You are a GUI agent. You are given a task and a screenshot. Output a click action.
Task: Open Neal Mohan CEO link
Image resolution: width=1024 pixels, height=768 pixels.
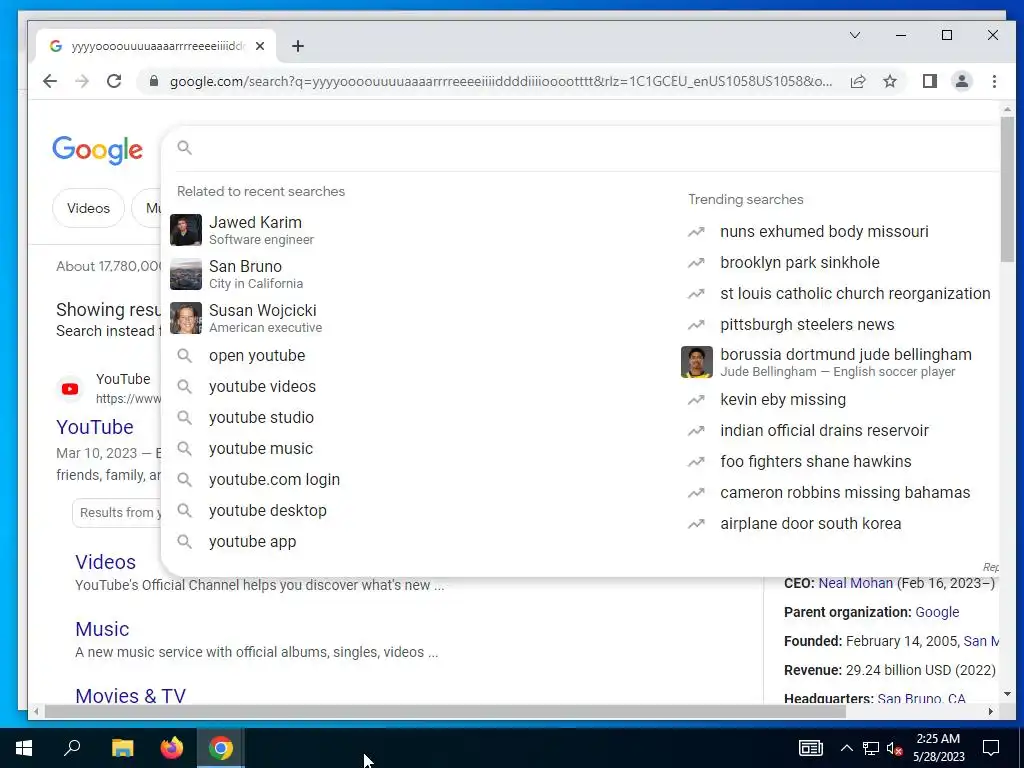pos(856,583)
